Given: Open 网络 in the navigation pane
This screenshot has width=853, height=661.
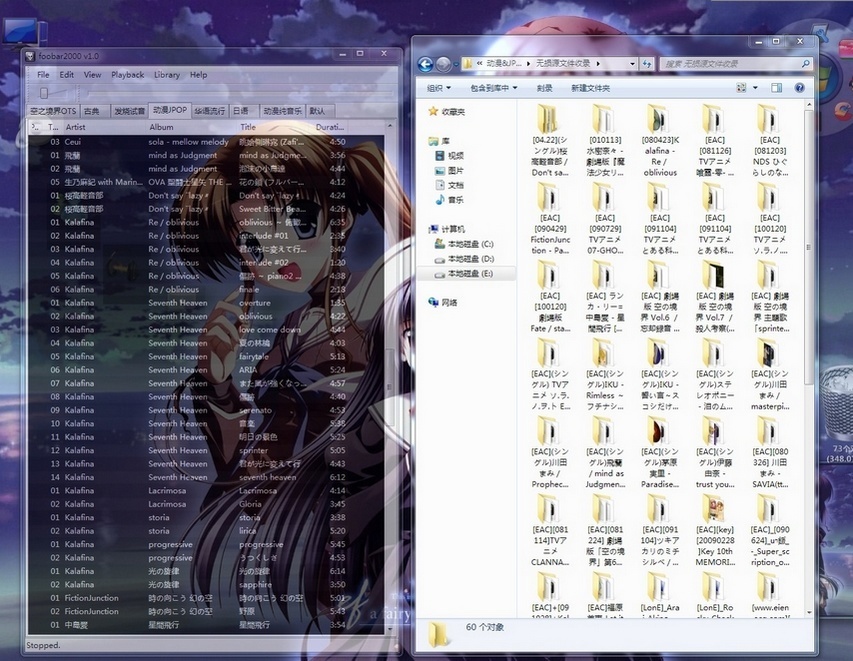Looking at the screenshot, I should pyautogui.click(x=443, y=302).
